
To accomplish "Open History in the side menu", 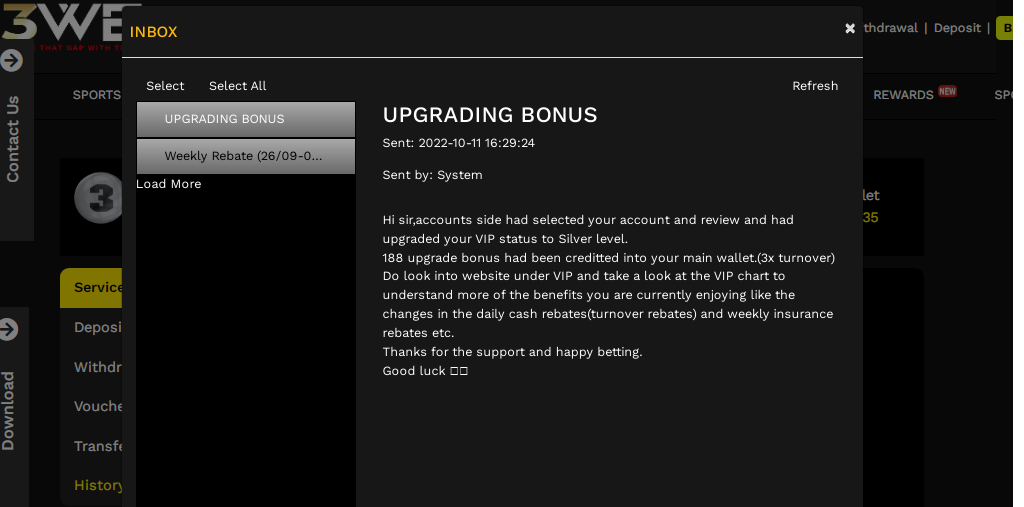I will 98,485.
